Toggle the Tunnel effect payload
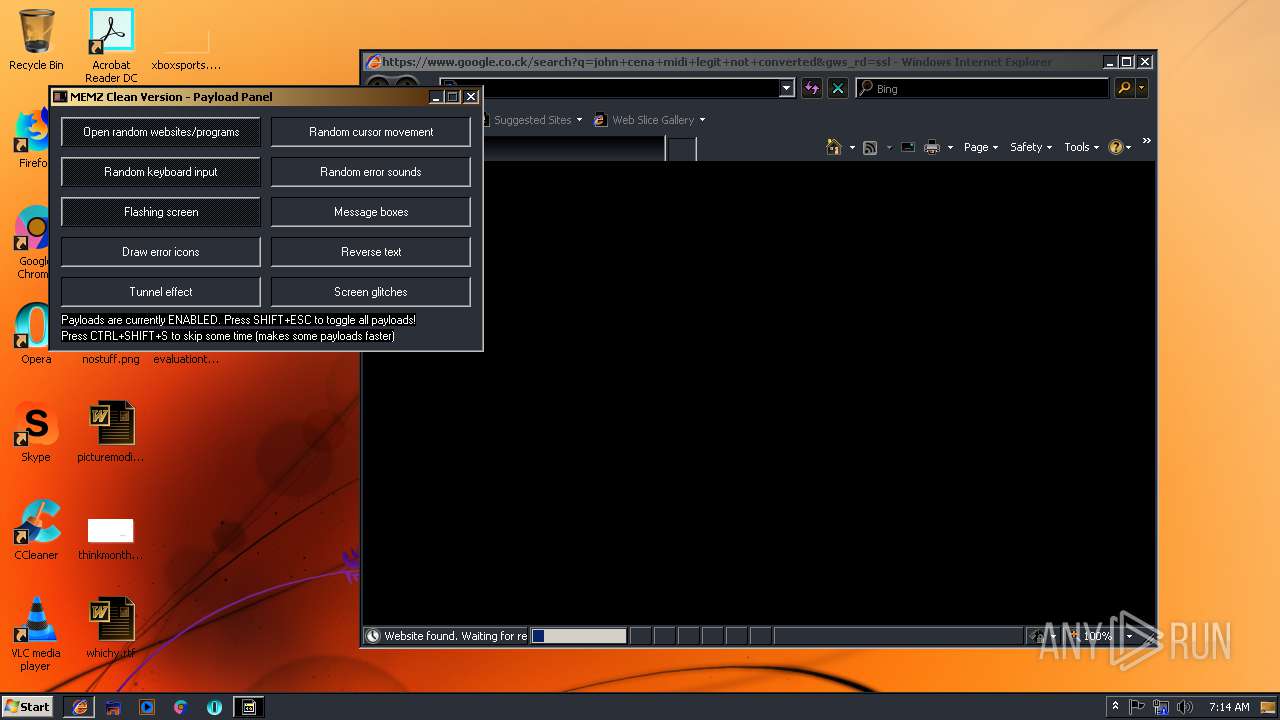The height and width of the screenshot is (720, 1280). coord(161,292)
